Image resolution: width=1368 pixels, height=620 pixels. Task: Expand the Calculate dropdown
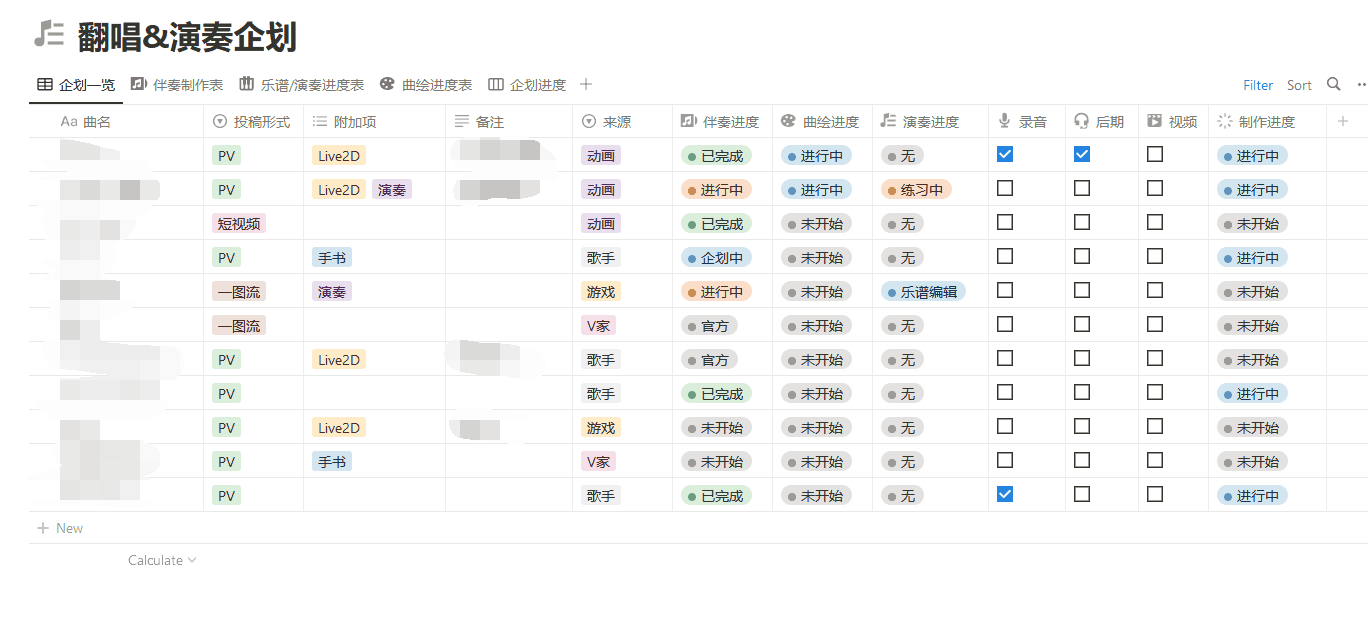(x=162, y=560)
